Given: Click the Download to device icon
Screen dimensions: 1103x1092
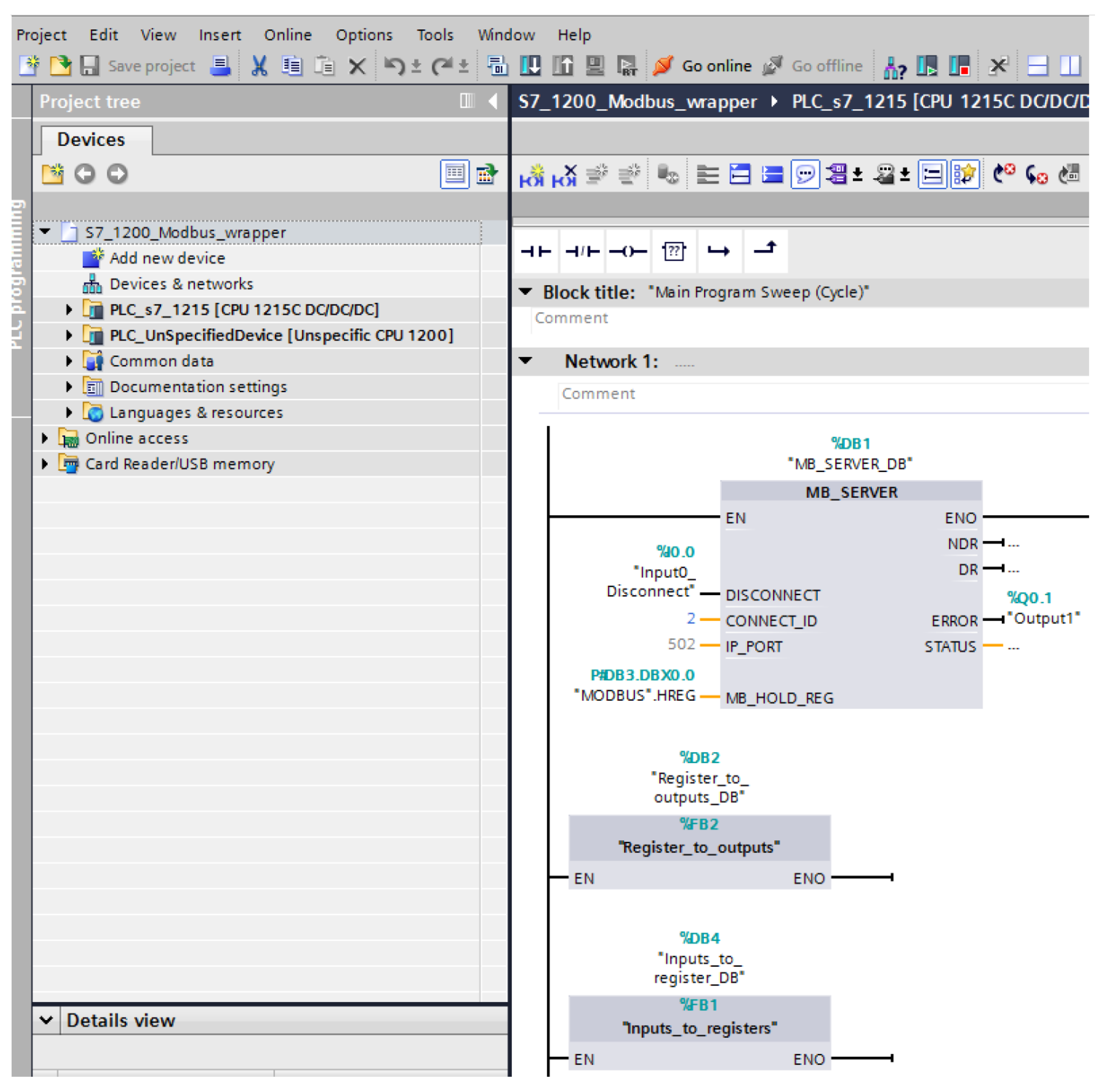Looking at the screenshot, I should click(530, 66).
